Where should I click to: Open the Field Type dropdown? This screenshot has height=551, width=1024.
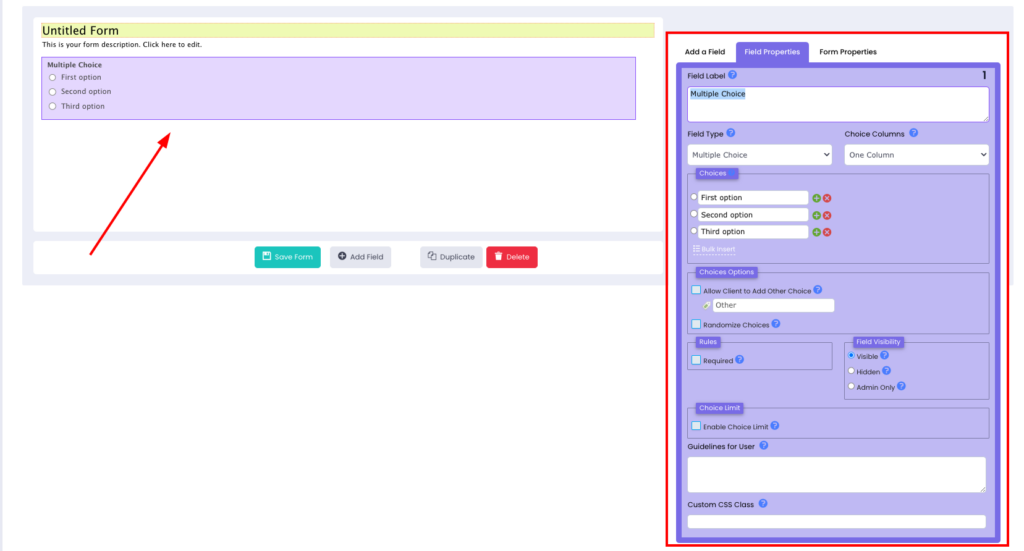pyautogui.click(x=760, y=155)
